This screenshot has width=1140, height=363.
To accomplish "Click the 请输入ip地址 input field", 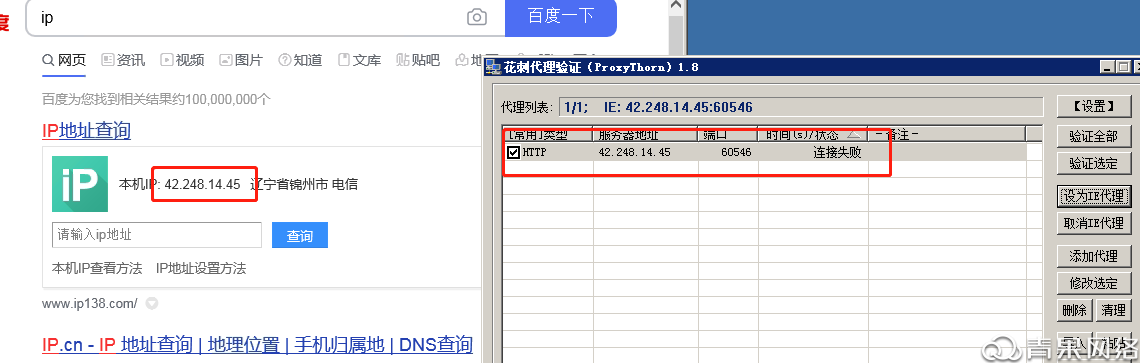I will click(x=157, y=235).
